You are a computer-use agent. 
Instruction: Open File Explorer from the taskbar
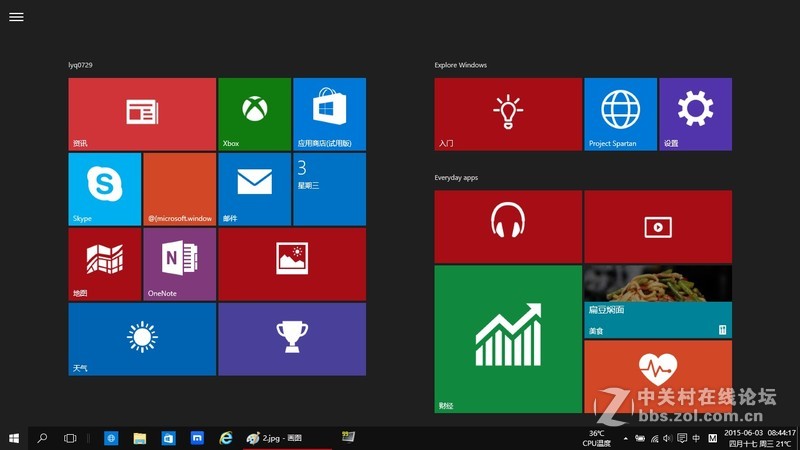click(140, 438)
